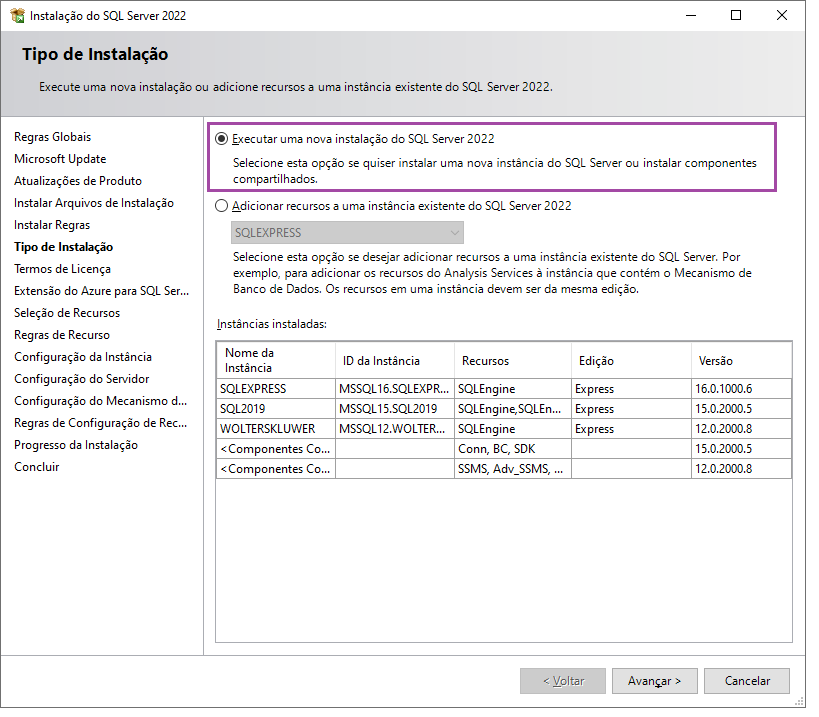This screenshot has height=717, width=819.
Task: Click the Express edition cell for WOLTERSKLUWER
Action: (631, 429)
